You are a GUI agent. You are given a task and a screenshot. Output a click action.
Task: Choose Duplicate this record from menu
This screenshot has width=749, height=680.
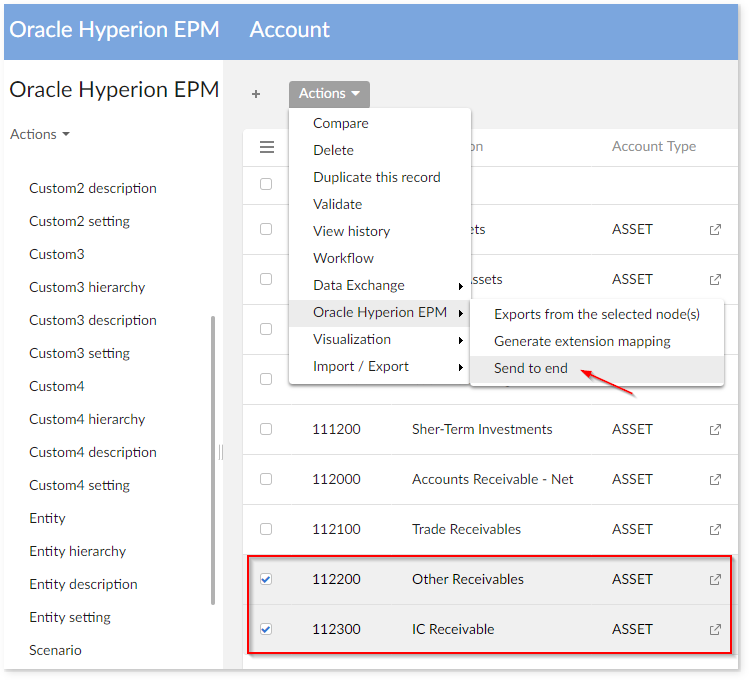tap(376, 177)
